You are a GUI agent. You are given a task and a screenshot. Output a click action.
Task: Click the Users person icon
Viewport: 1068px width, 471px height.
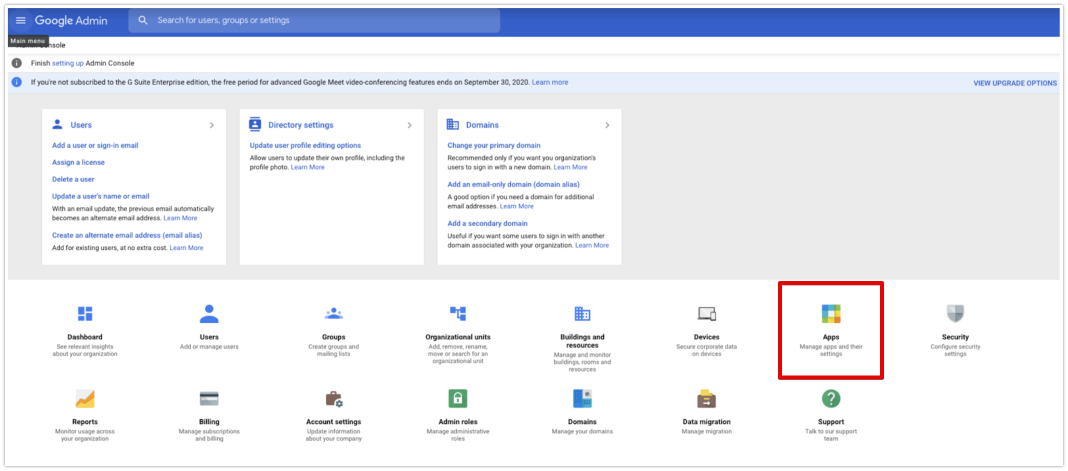tap(209, 314)
